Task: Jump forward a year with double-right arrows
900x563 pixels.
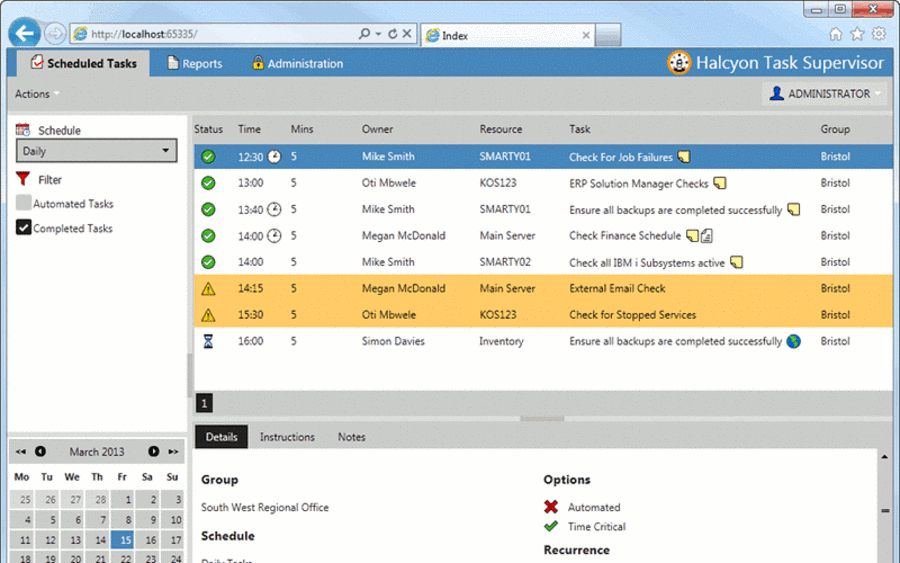Action: click(x=173, y=452)
